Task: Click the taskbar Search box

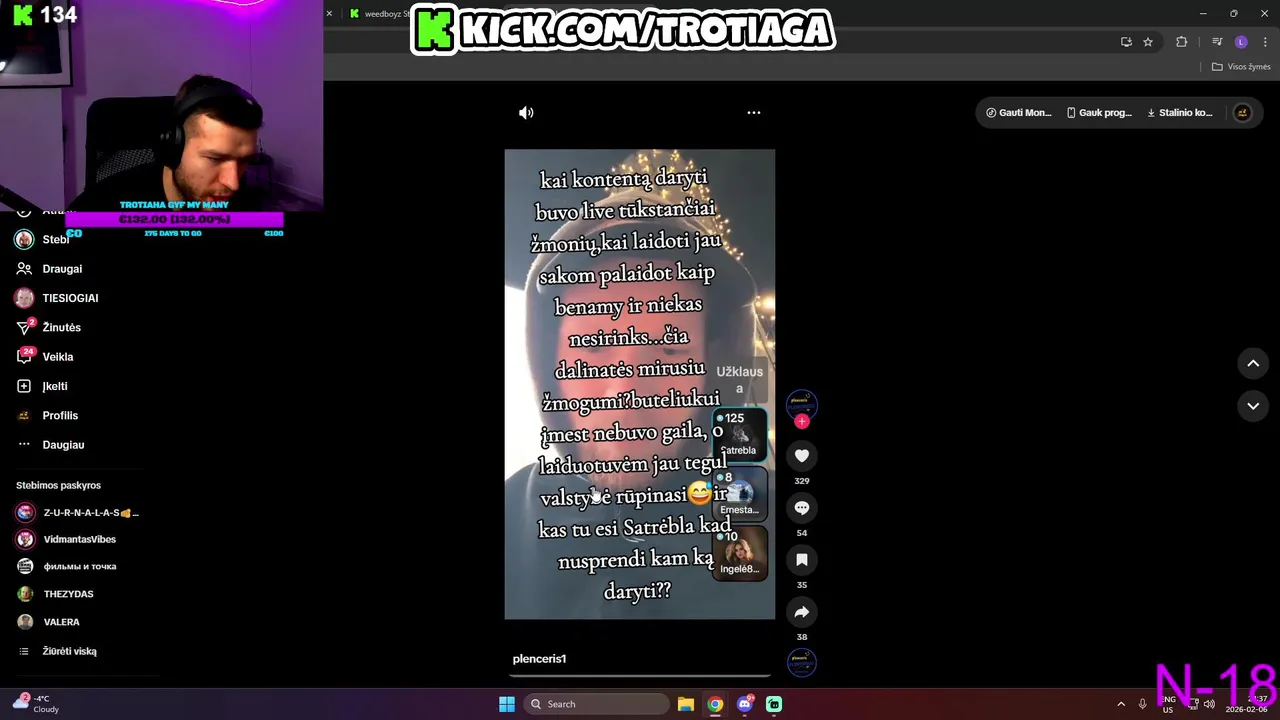Action: click(597, 704)
